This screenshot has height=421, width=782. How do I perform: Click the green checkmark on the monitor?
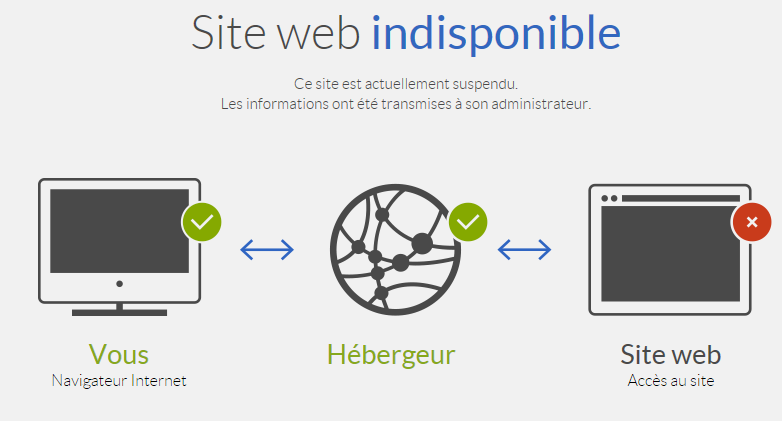click(x=201, y=222)
